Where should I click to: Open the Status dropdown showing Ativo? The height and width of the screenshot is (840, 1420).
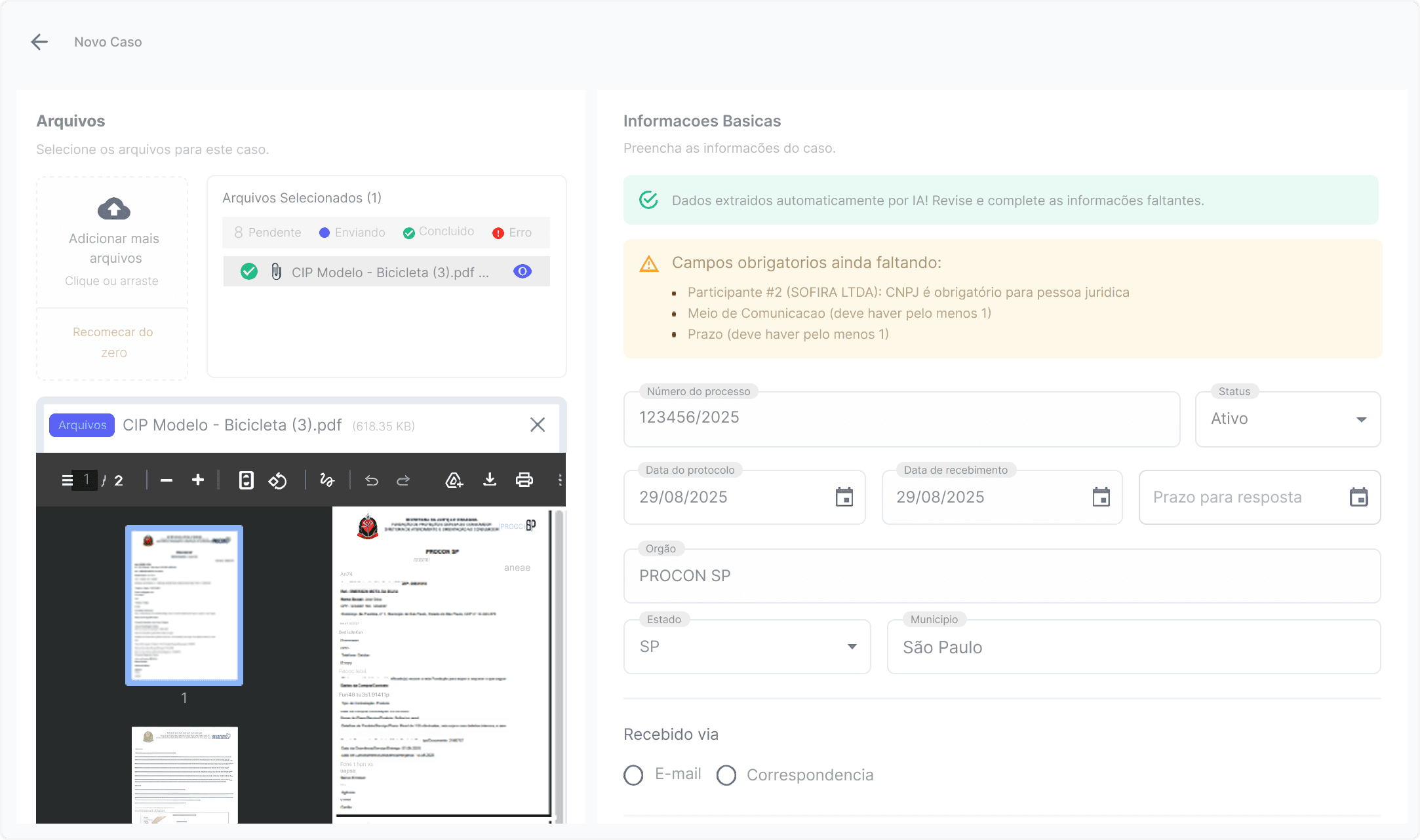pos(1288,419)
